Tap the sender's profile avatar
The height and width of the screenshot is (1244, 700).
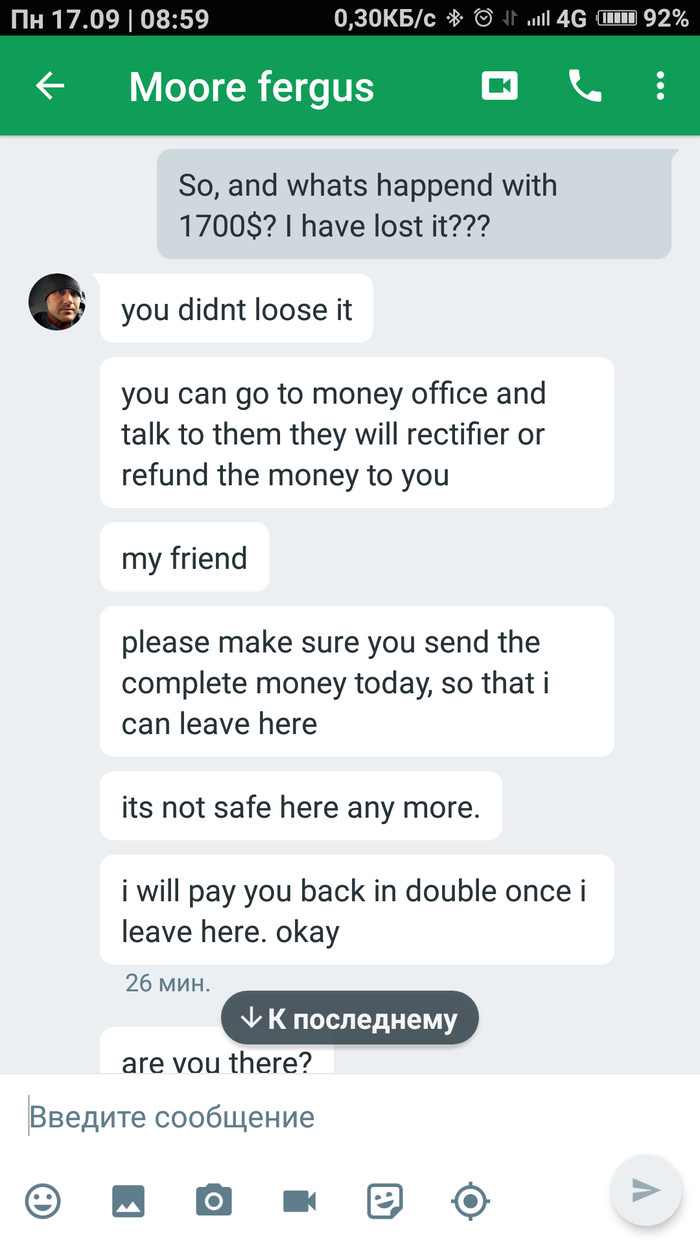click(x=57, y=302)
